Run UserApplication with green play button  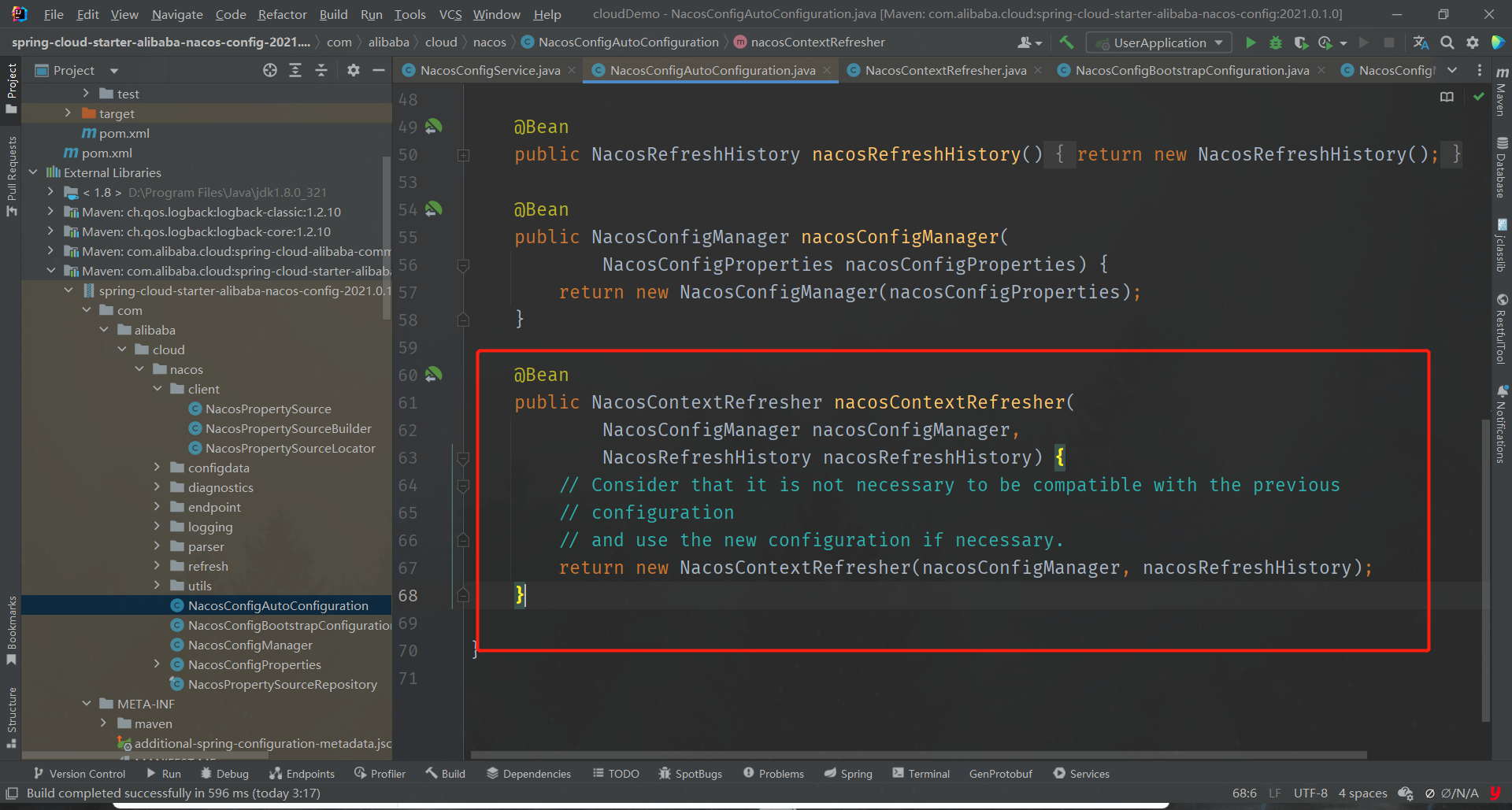point(1250,43)
